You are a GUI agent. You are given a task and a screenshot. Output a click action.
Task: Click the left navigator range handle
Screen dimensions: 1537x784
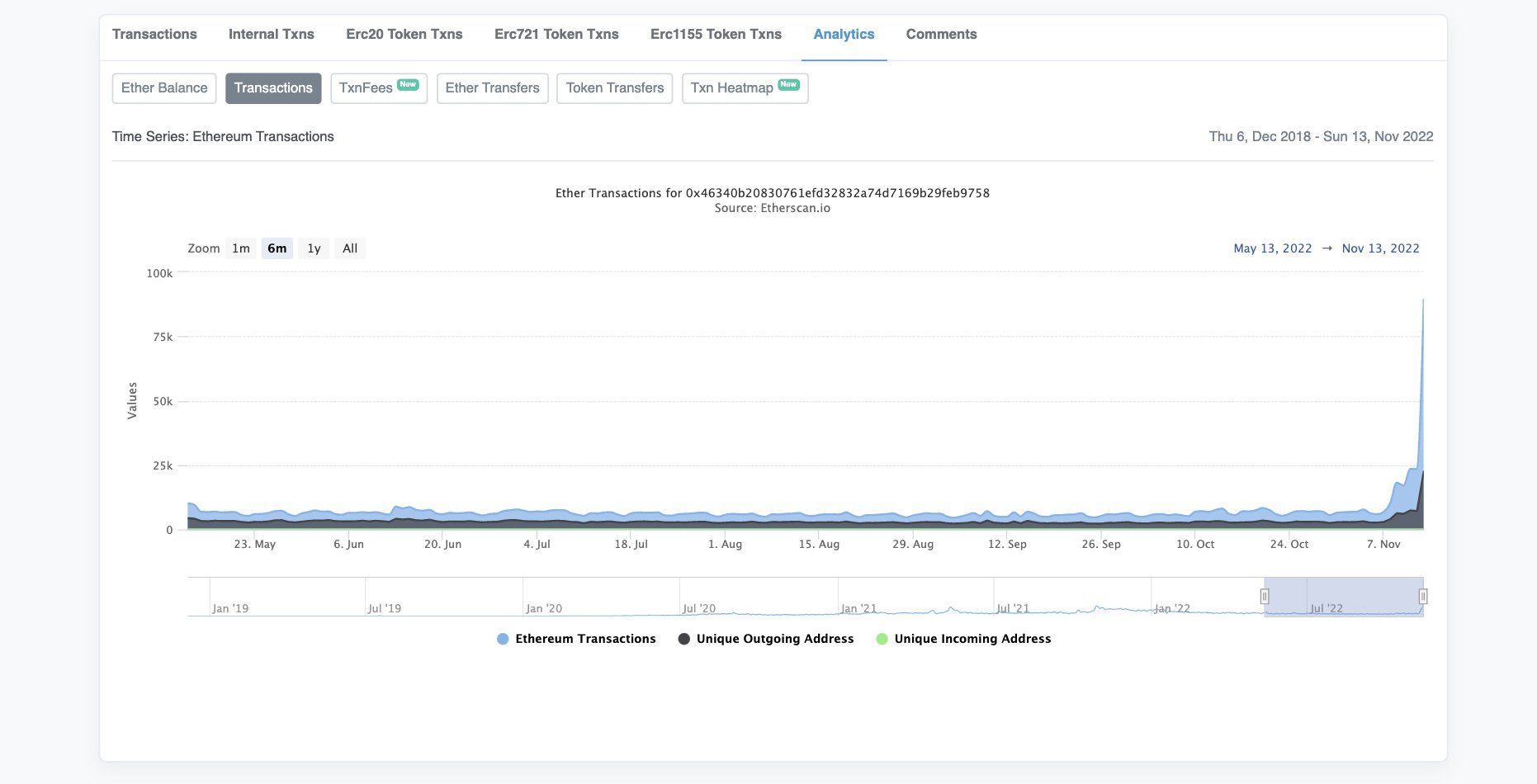[1264, 596]
